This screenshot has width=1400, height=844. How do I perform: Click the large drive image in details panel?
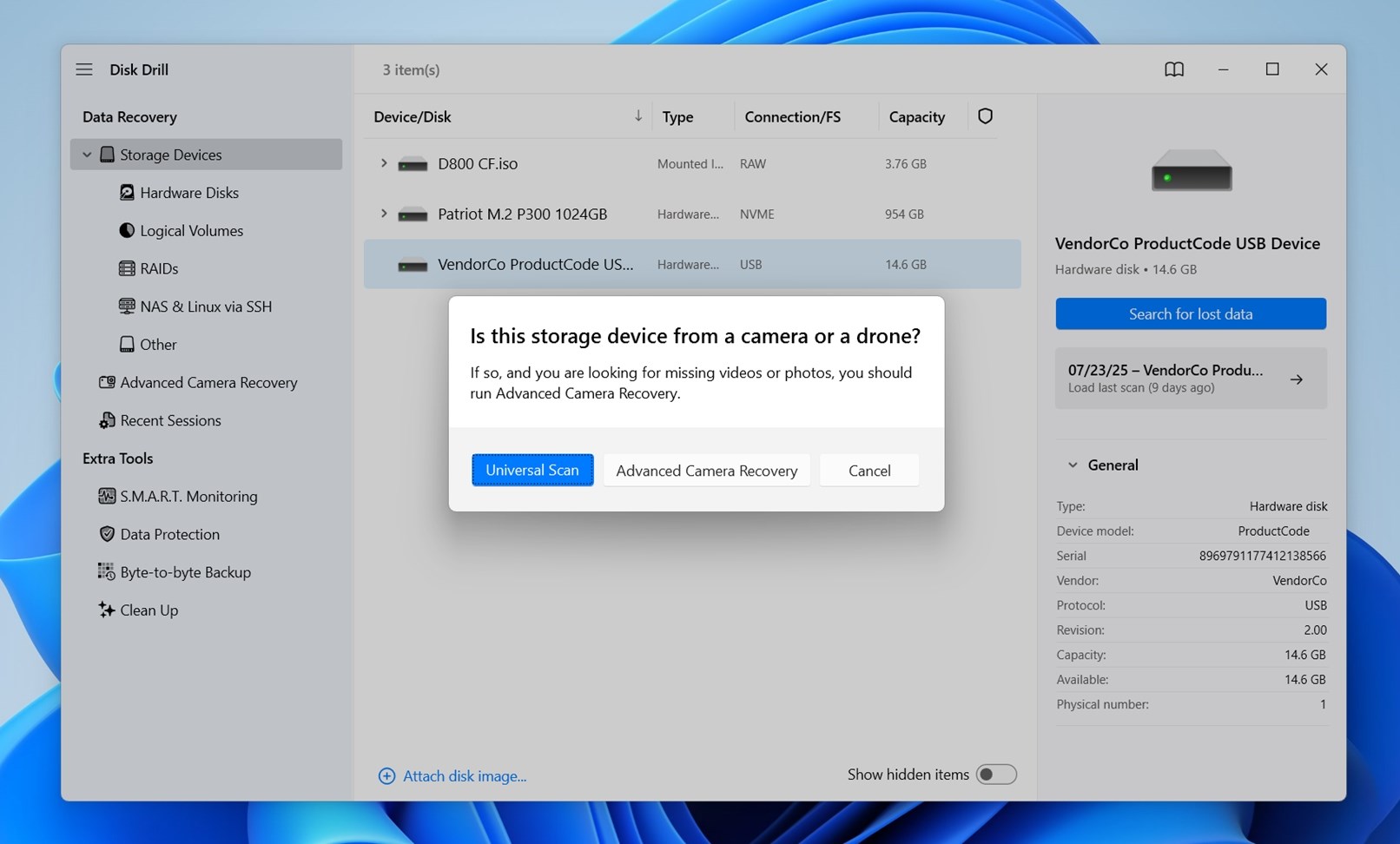1192,170
